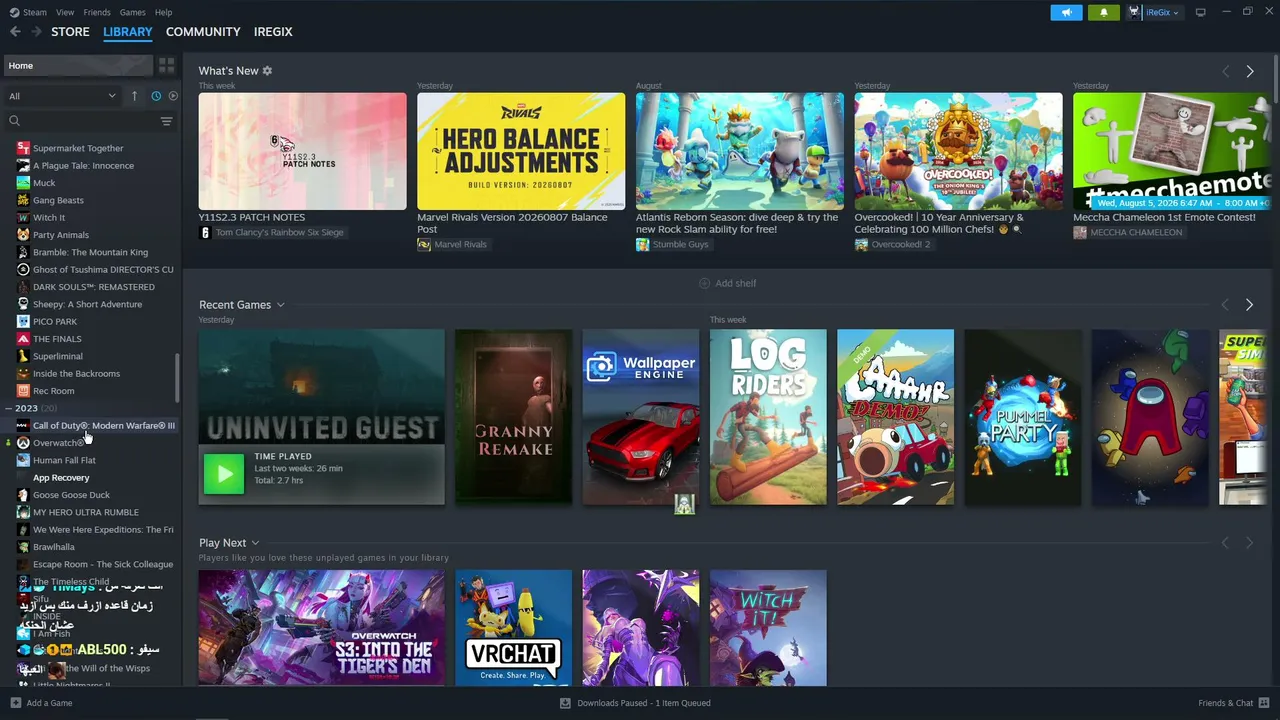Image resolution: width=1280 pixels, height=720 pixels.
Task: Select Human Fall Flat in library list
Action: click(x=64, y=460)
